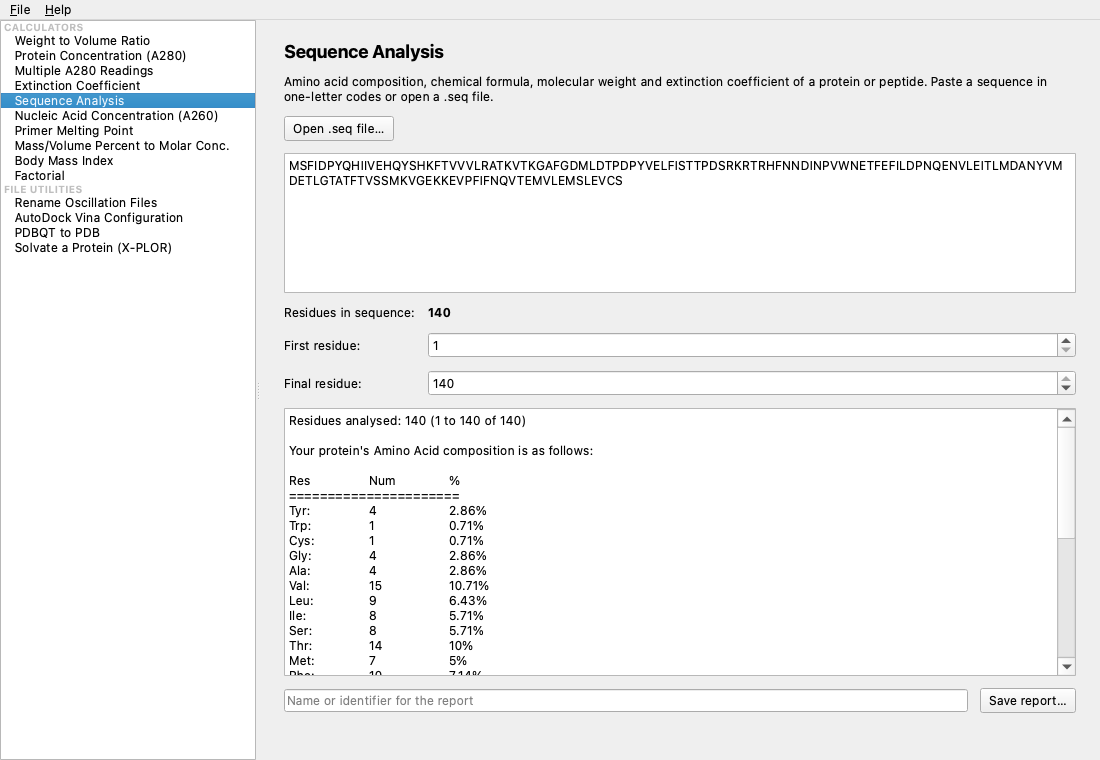
Task: Click 'Residues analysed: 140' line
Action: click(407, 421)
